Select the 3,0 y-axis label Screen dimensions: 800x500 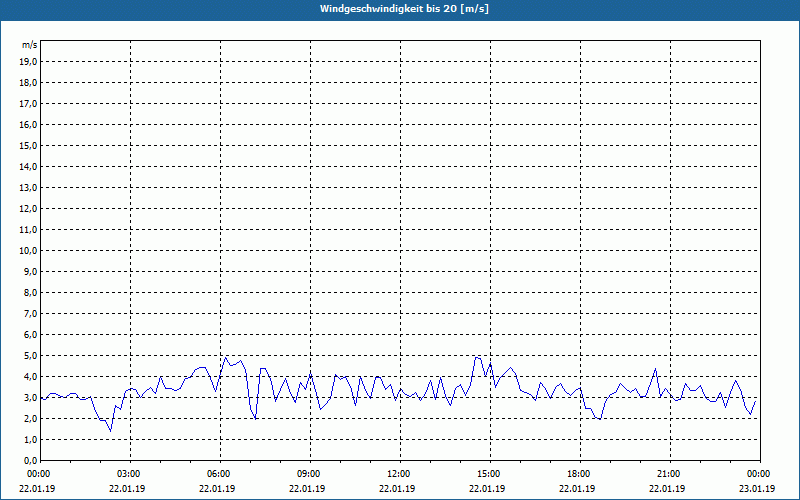tap(30, 397)
